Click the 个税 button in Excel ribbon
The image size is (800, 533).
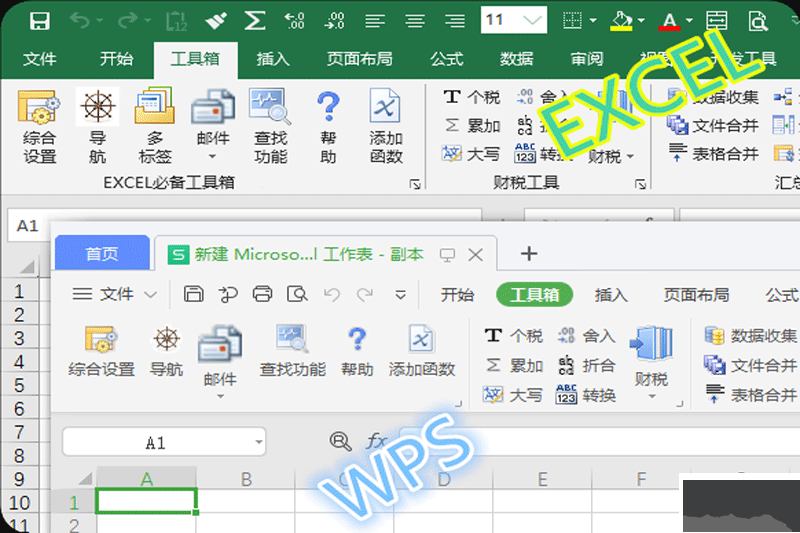tap(471, 96)
